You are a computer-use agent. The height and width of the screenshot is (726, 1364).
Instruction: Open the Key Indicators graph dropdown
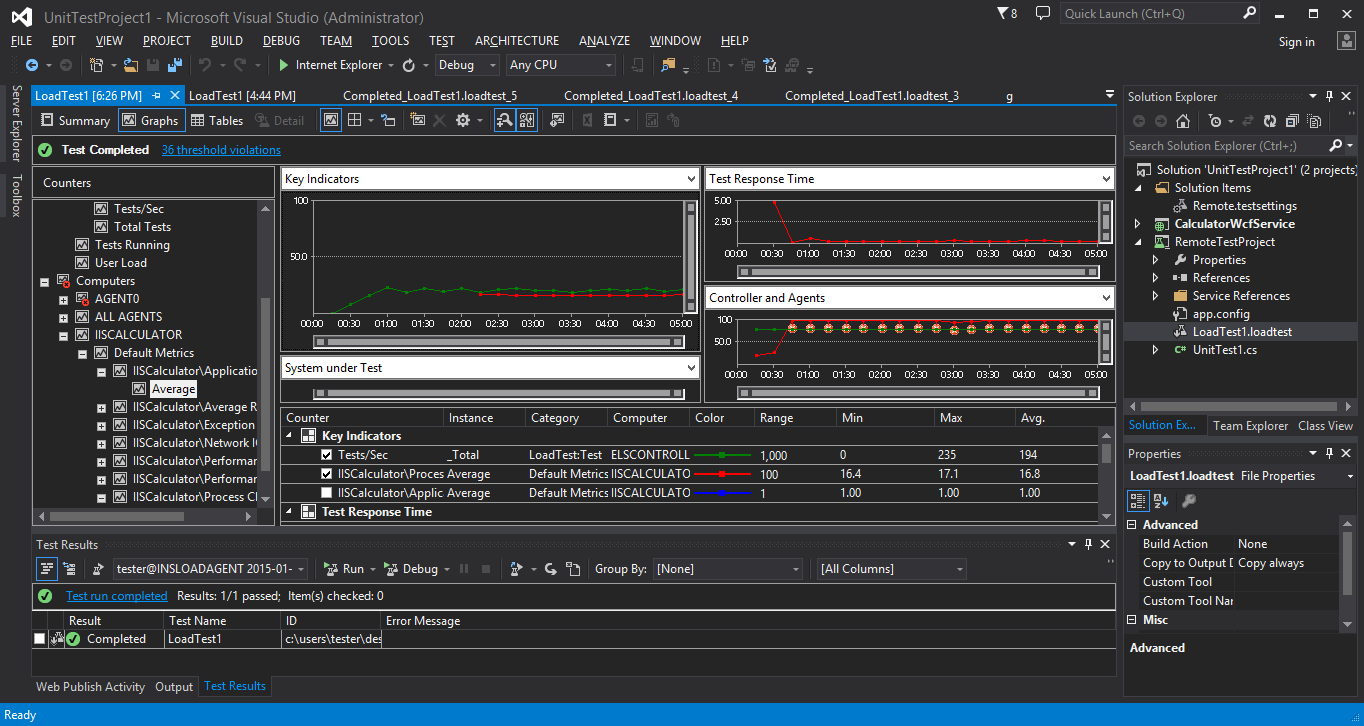pyautogui.click(x=691, y=179)
